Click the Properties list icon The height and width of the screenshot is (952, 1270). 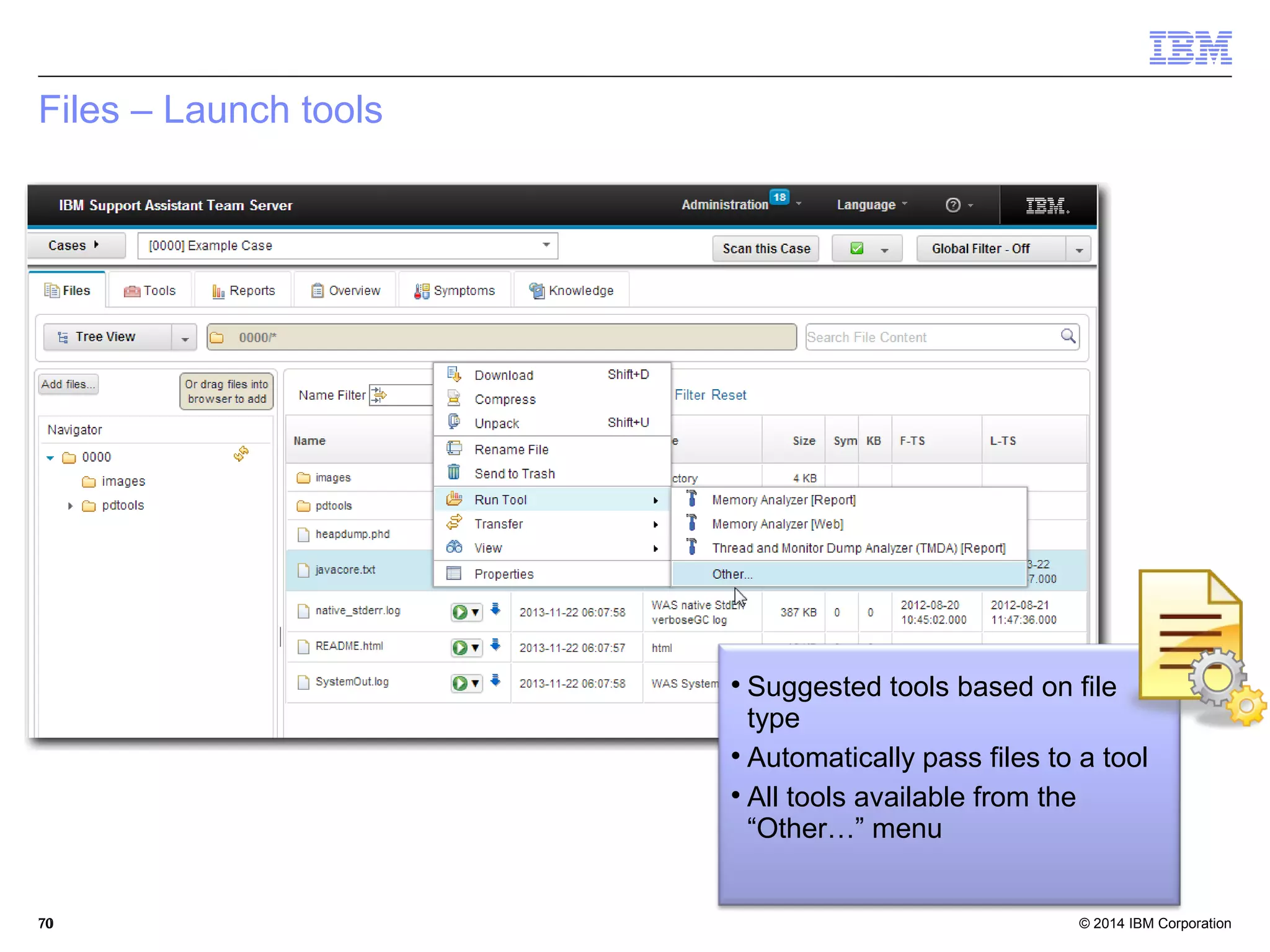click(x=455, y=573)
